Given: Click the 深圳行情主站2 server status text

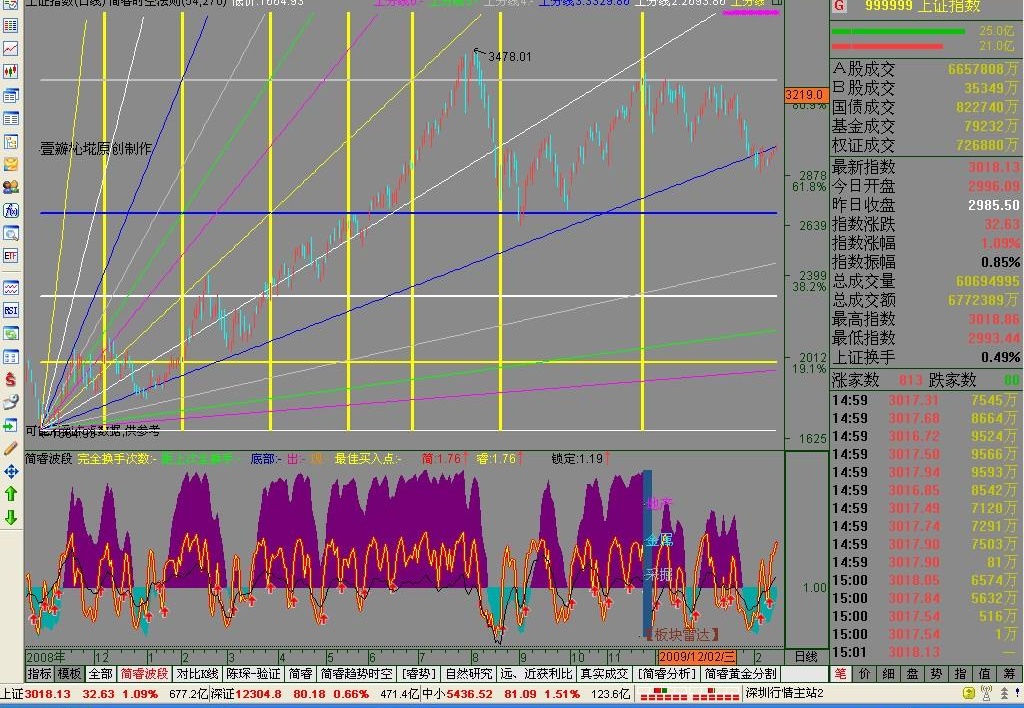Looking at the screenshot, I should pyautogui.click(x=784, y=694).
